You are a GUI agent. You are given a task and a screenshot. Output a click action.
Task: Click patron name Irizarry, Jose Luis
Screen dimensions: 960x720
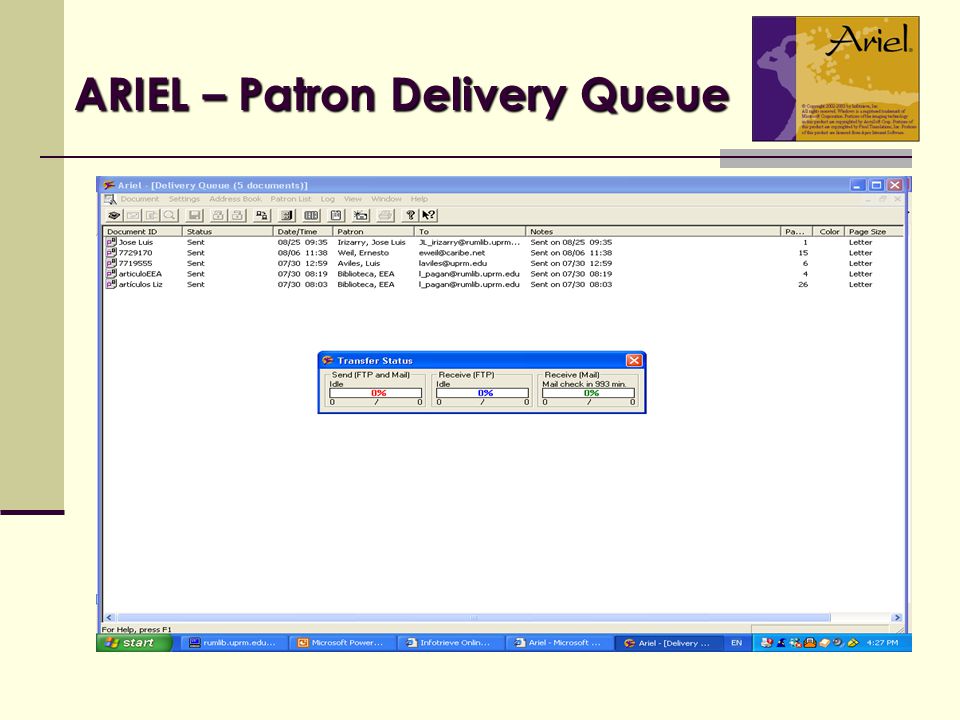371,242
